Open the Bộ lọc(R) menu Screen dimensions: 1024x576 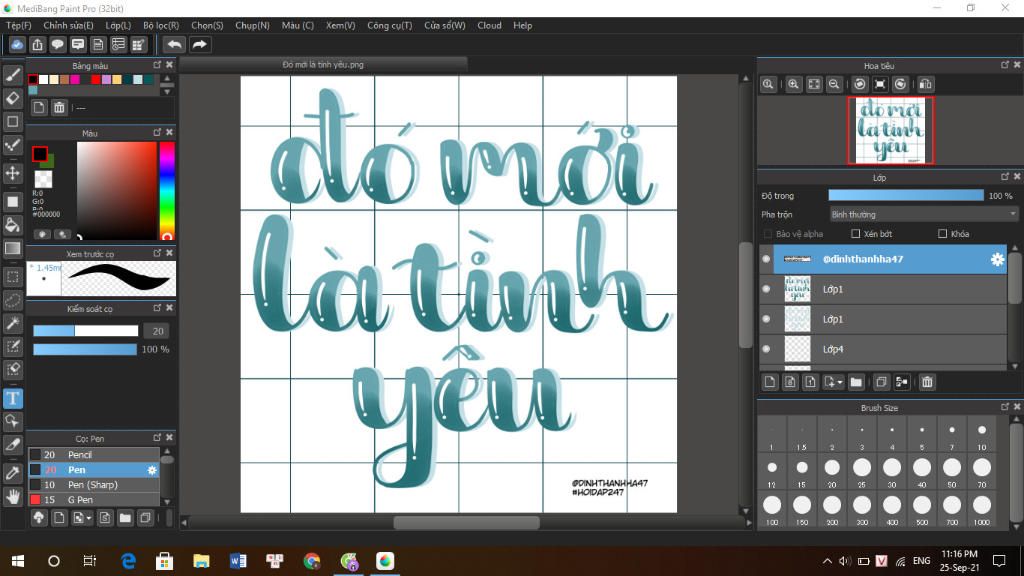pos(161,25)
